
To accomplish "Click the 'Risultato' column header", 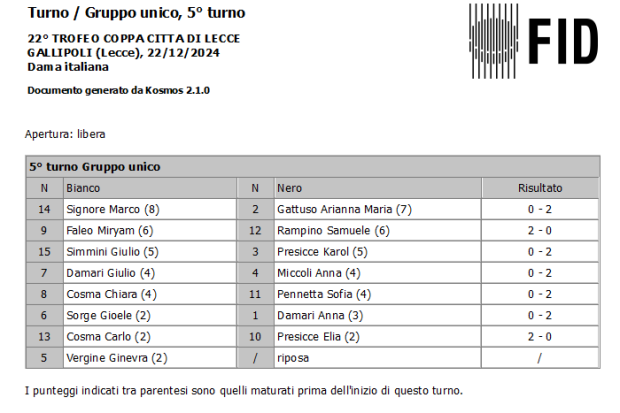I will 540,188.
